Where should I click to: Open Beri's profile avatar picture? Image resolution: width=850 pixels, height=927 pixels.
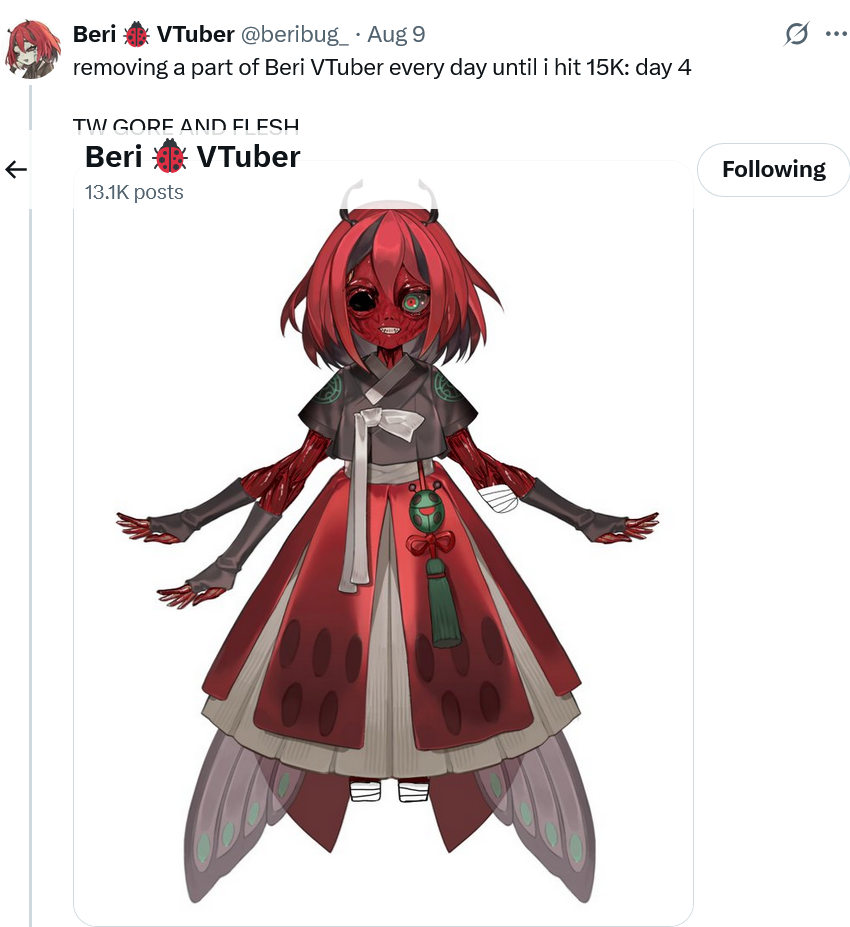pos(33,49)
